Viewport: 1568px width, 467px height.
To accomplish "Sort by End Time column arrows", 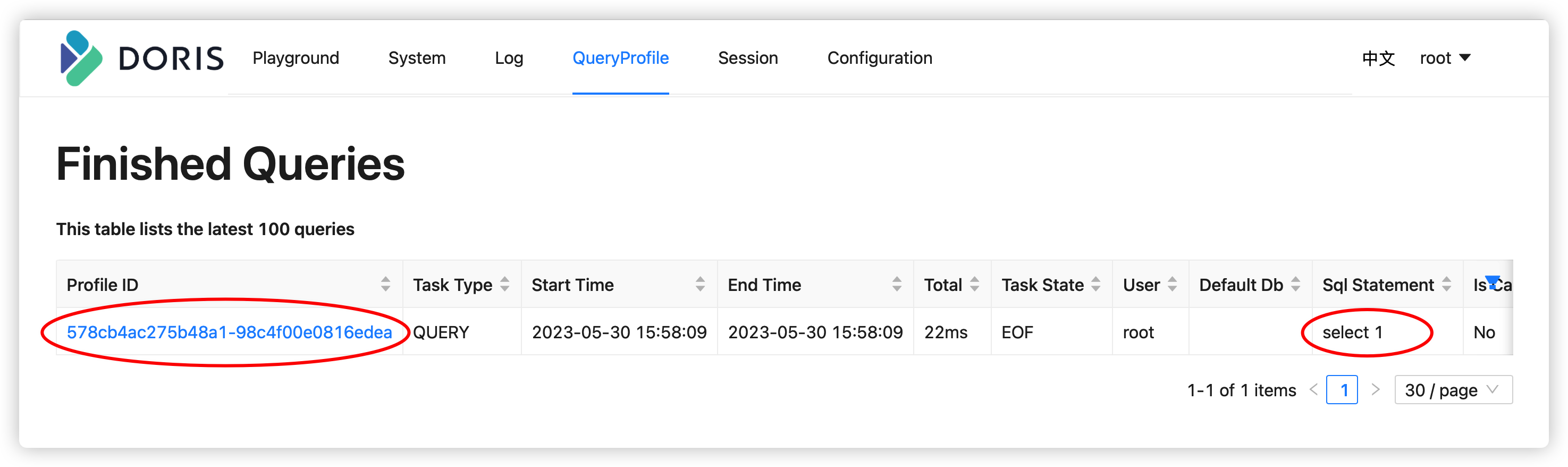I will point(897,285).
